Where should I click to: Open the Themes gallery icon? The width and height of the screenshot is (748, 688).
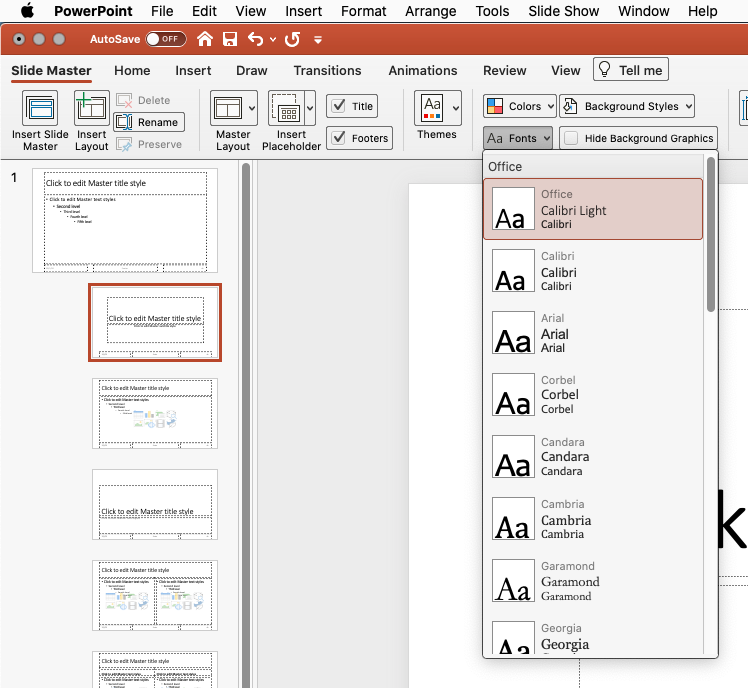coord(432,107)
